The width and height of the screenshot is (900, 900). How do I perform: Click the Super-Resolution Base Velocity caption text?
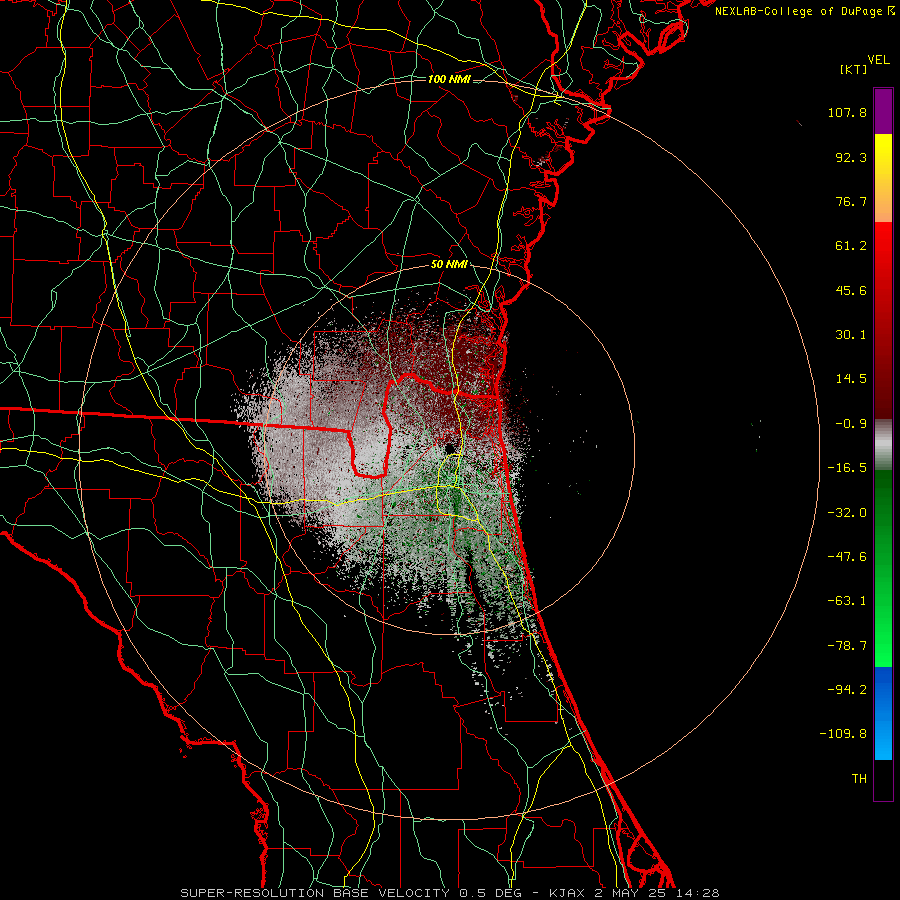click(449, 893)
